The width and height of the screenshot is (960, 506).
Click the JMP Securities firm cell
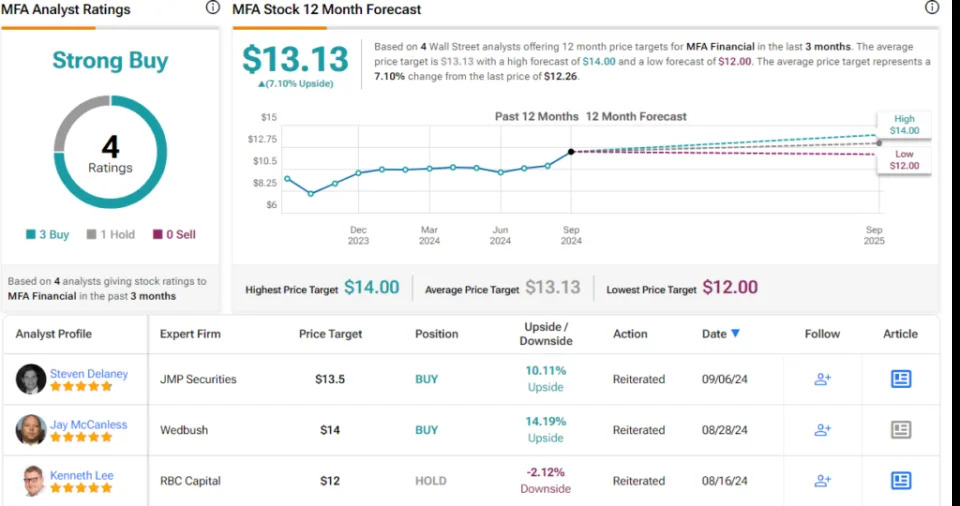pos(198,379)
